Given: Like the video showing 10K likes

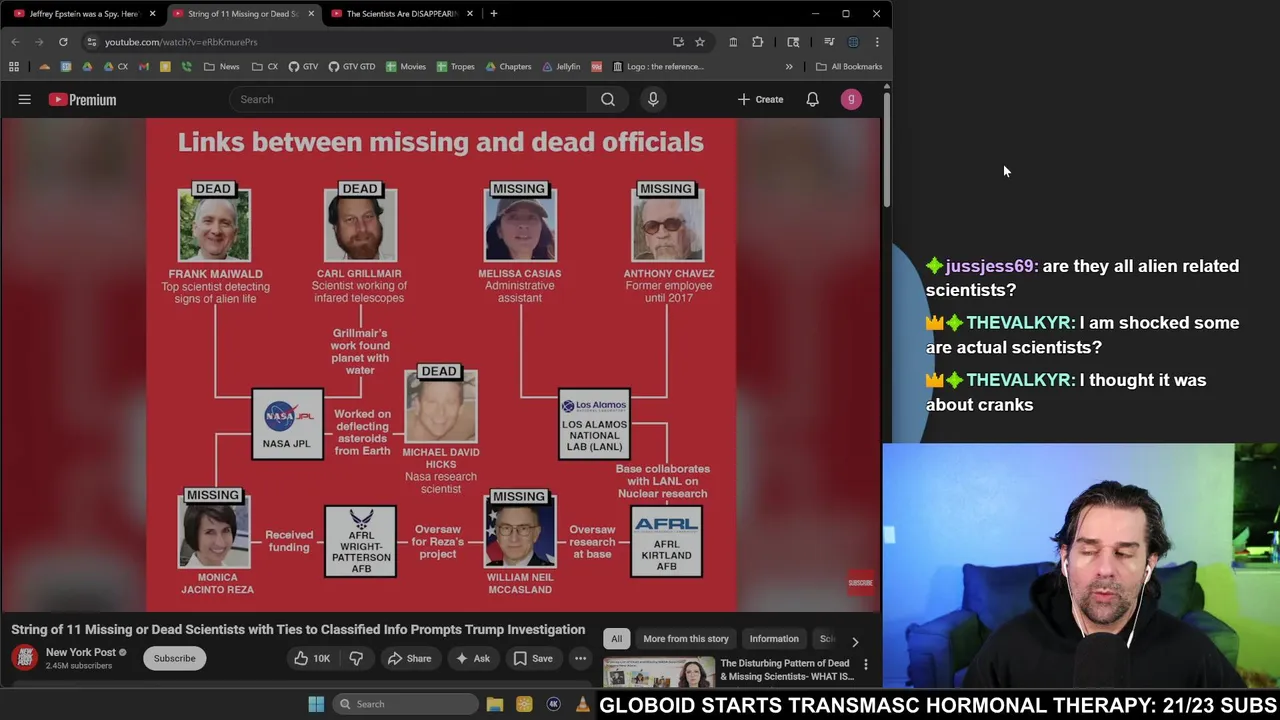Looking at the screenshot, I should pos(311,658).
